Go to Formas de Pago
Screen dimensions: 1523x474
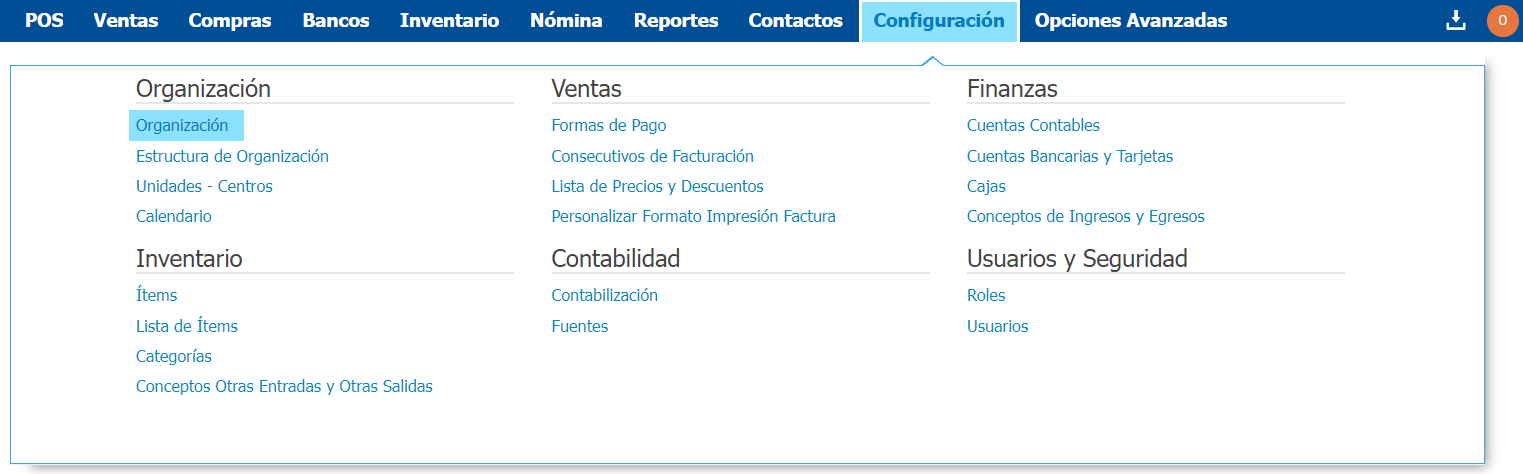tap(608, 126)
